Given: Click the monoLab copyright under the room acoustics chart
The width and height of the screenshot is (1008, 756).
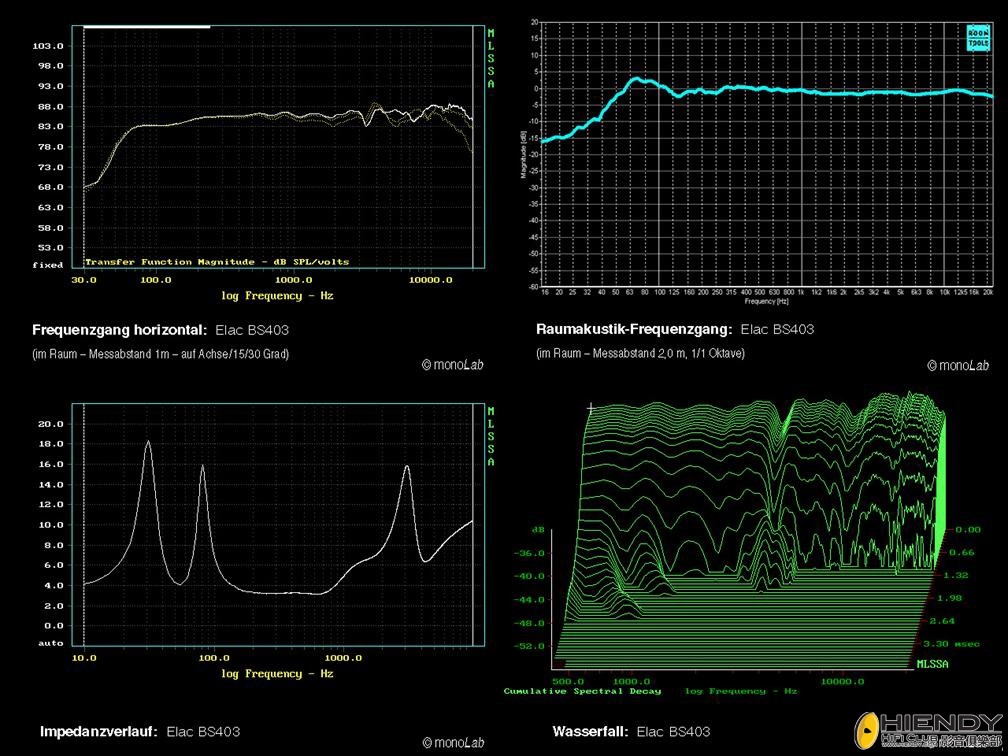Looking at the screenshot, I should click(x=957, y=366).
